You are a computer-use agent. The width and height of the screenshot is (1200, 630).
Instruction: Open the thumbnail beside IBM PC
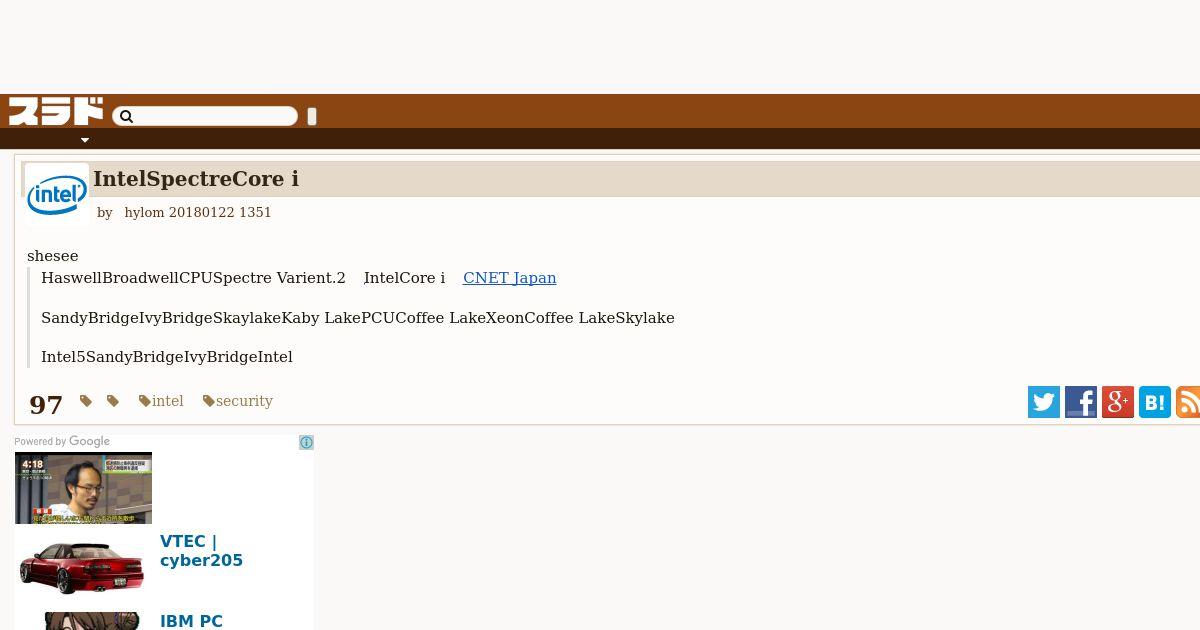83,621
